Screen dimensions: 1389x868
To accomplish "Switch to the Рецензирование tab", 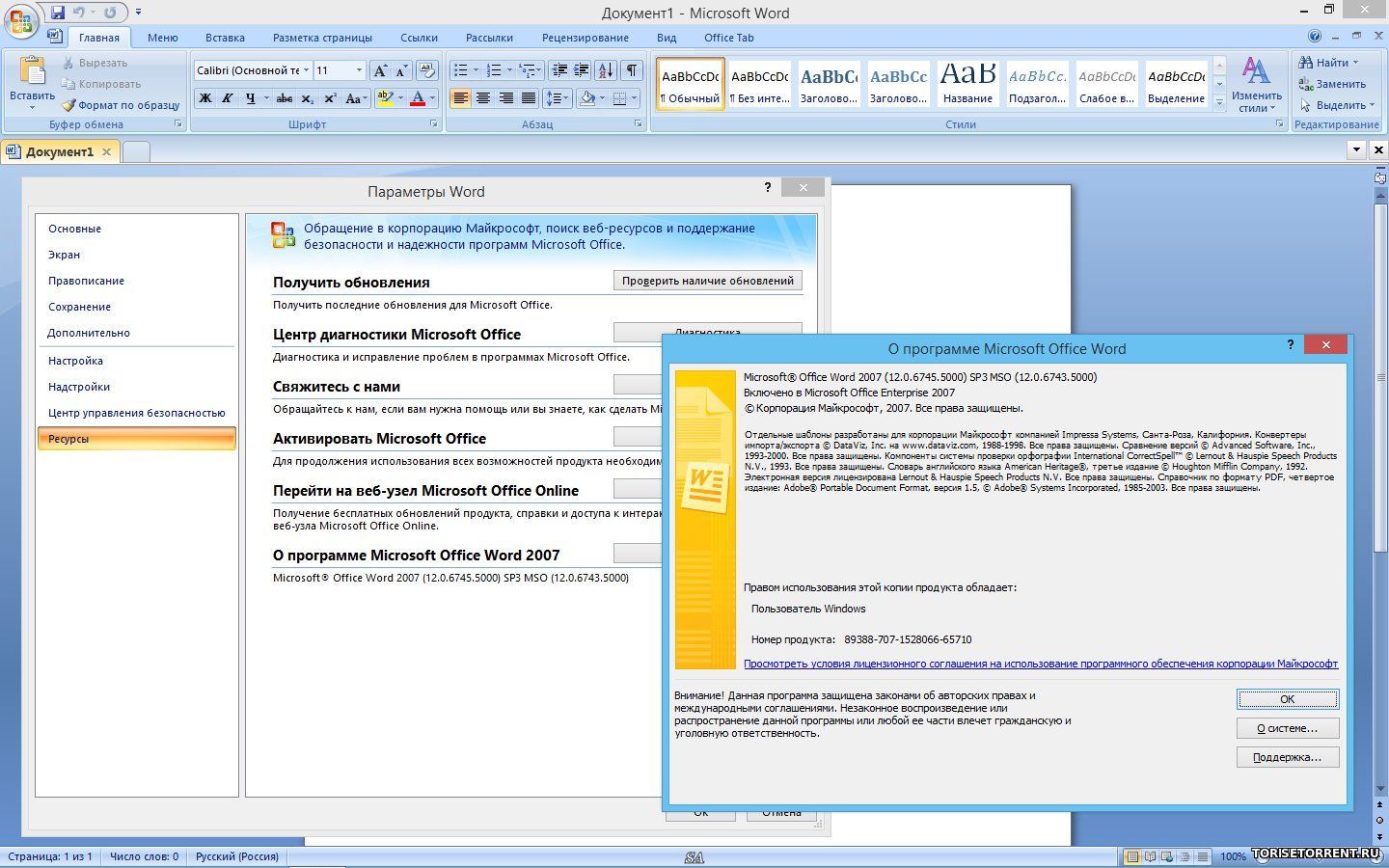I will point(585,38).
